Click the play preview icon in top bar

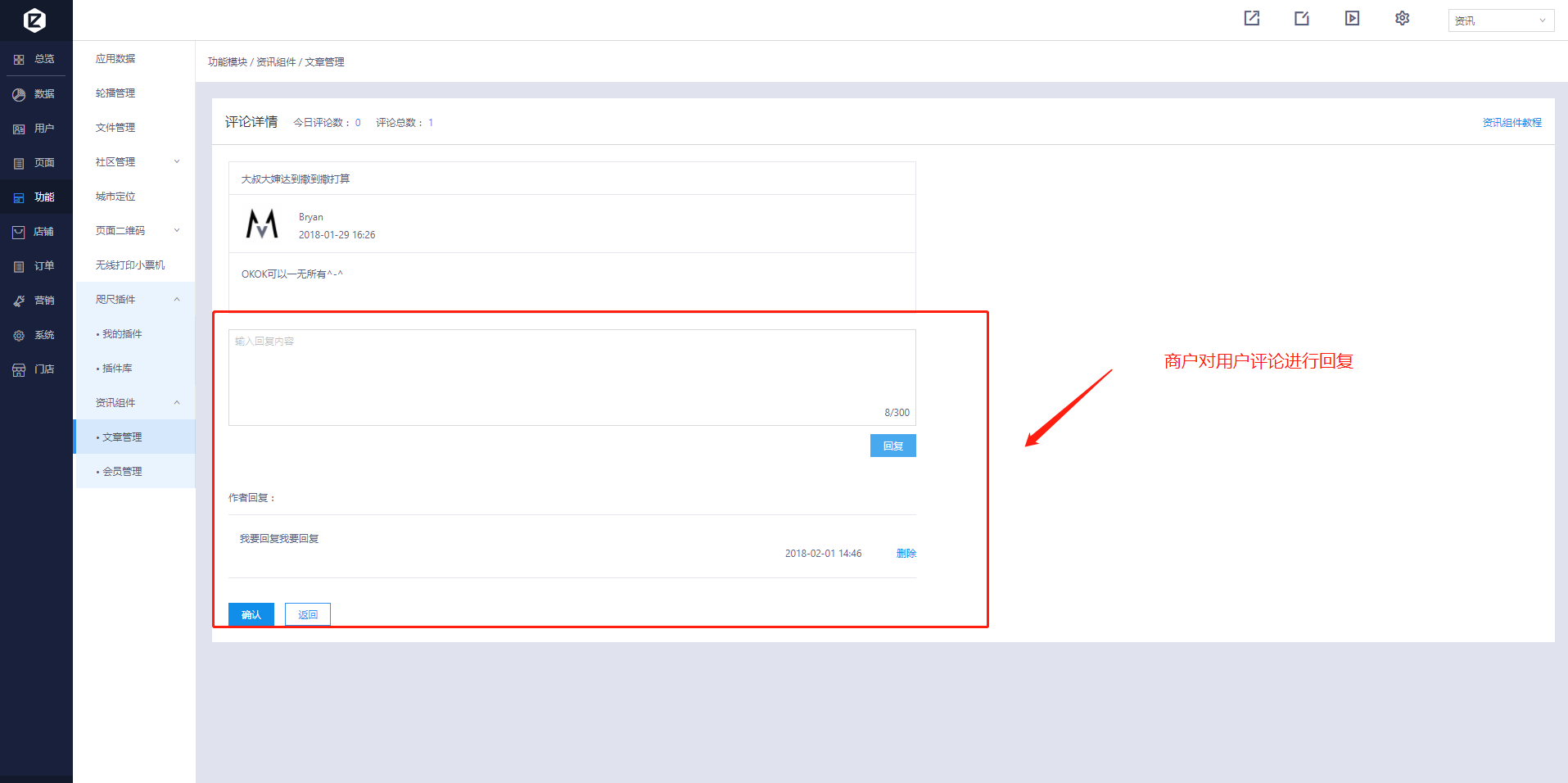pos(1352,19)
